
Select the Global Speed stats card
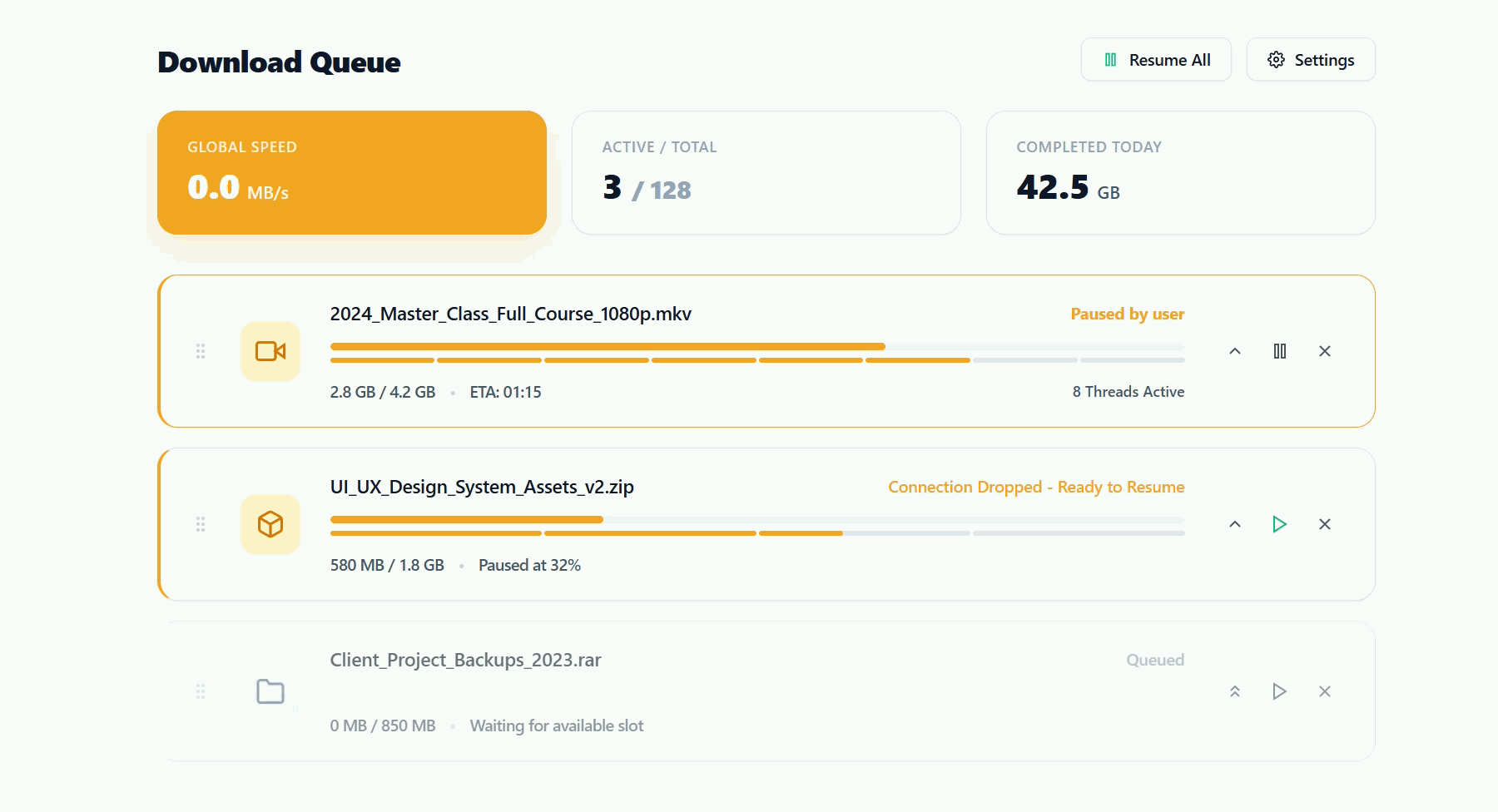coord(351,172)
